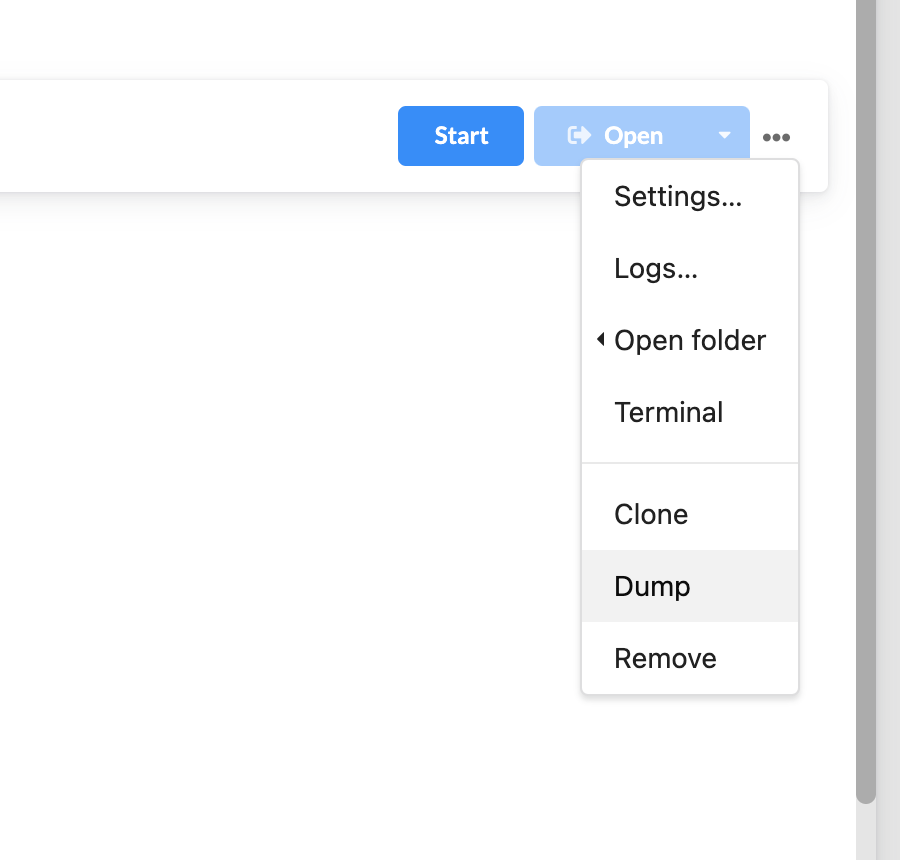The height and width of the screenshot is (860, 900).
Task: Choose the Open folder menu entry
Action: click(690, 340)
